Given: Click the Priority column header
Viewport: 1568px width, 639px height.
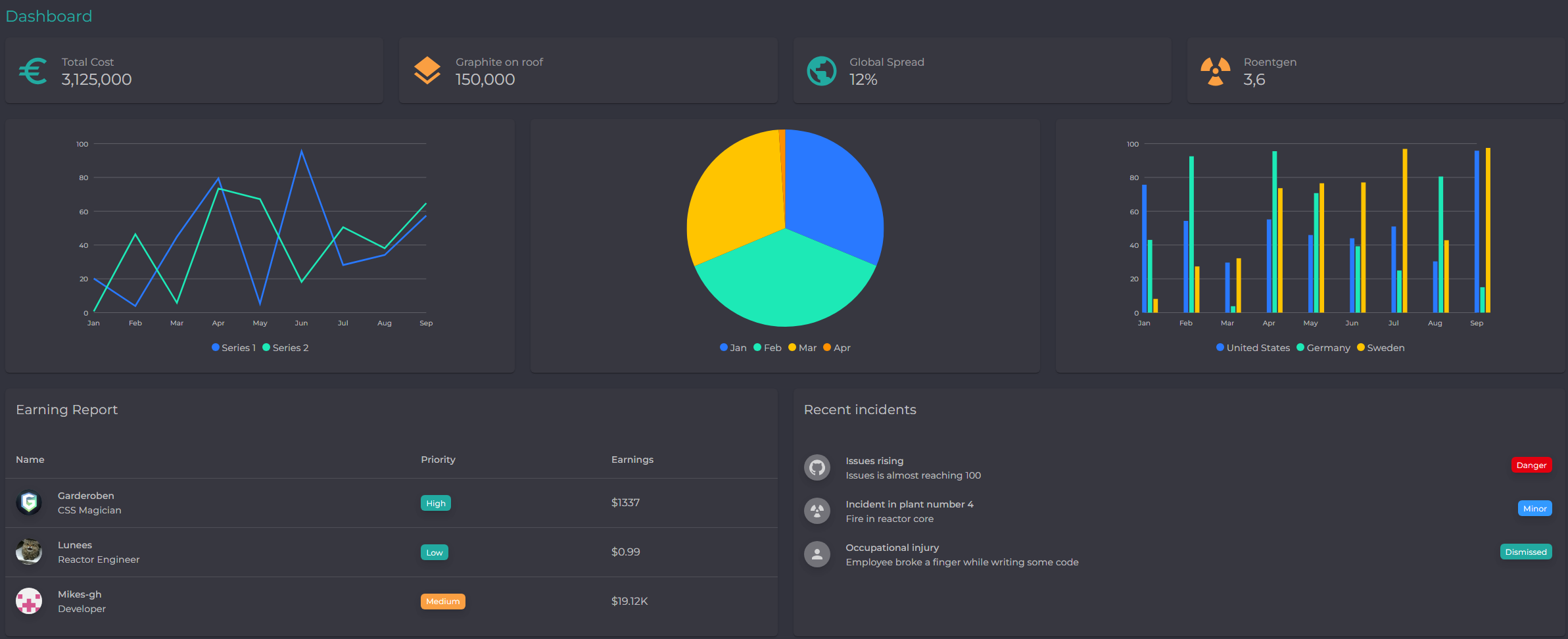Looking at the screenshot, I should tap(438, 460).
